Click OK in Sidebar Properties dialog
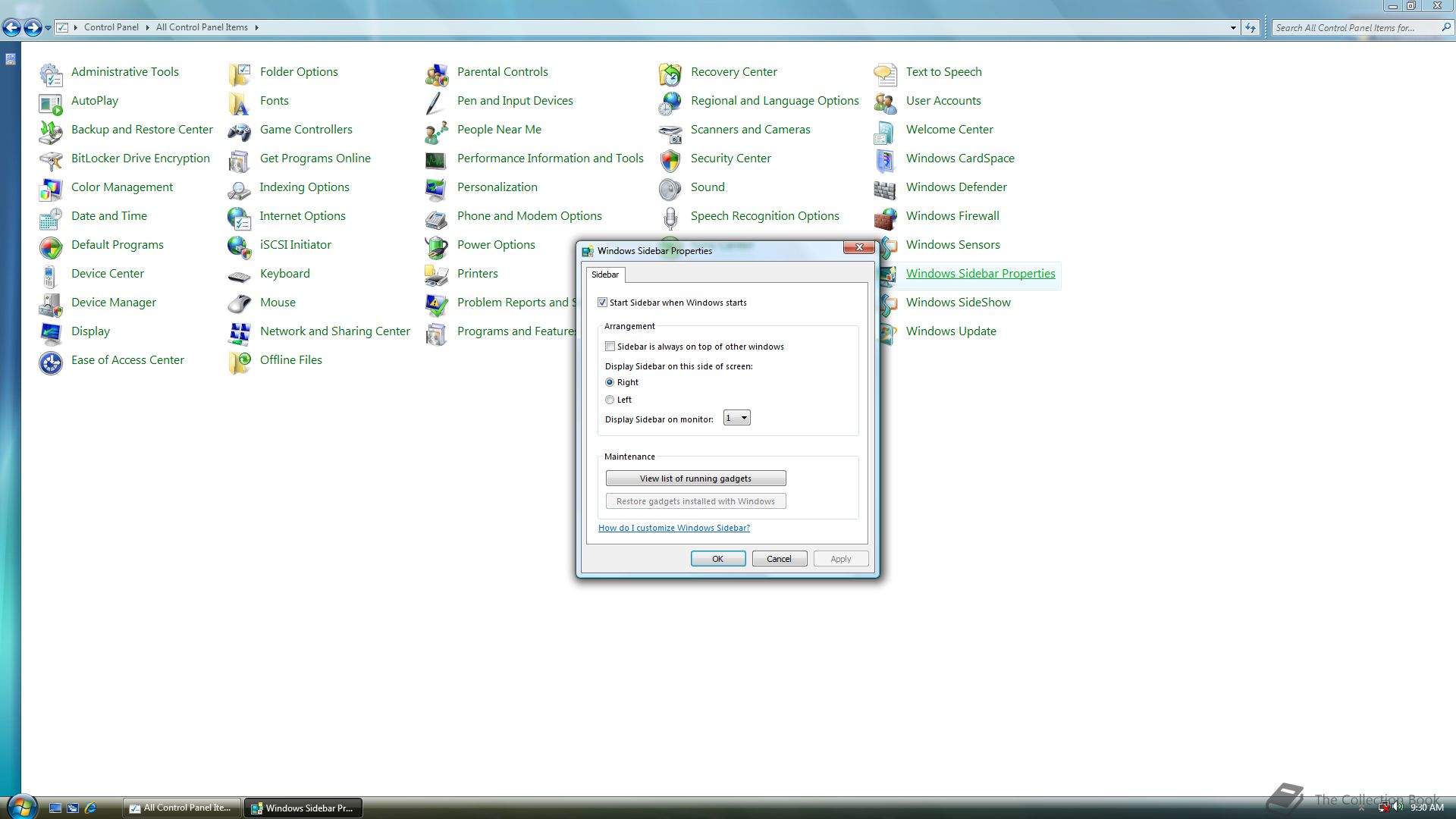This screenshot has height=819, width=1456. coord(718,559)
